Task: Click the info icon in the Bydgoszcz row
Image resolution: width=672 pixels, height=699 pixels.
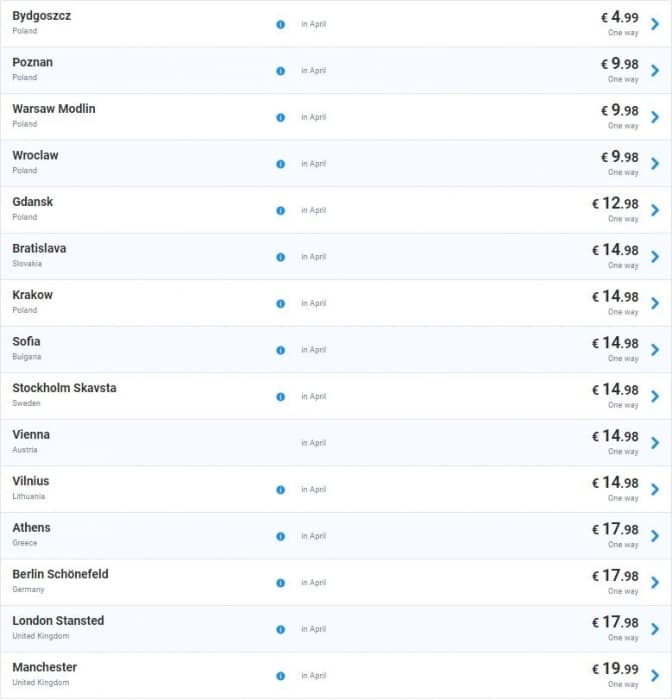Action: click(280, 24)
